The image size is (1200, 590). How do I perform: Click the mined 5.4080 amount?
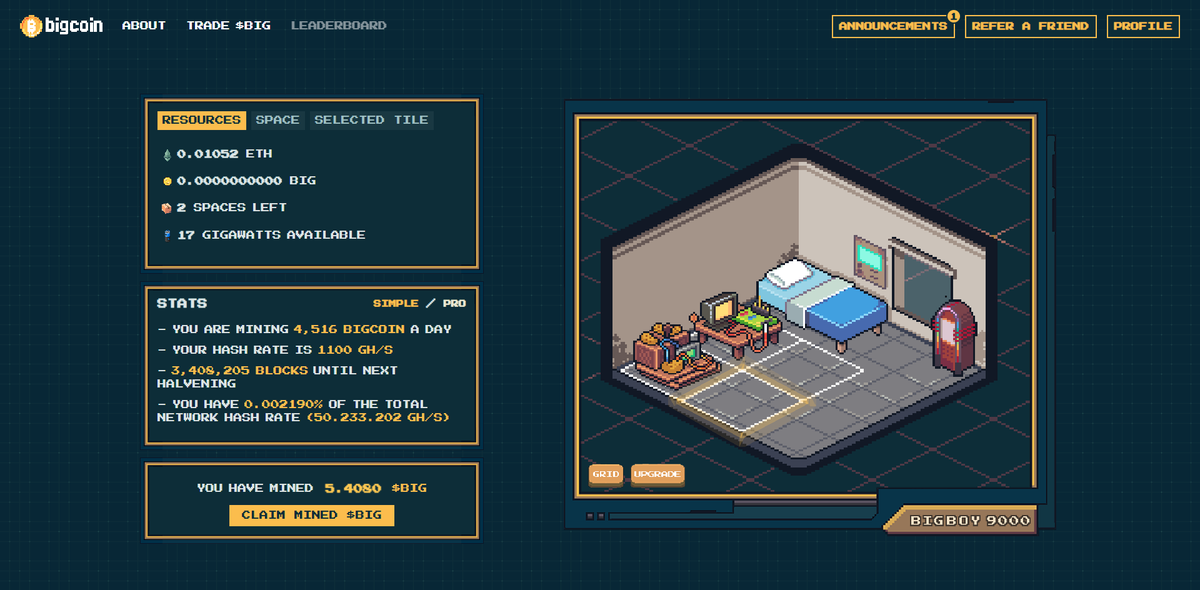tap(353, 488)
